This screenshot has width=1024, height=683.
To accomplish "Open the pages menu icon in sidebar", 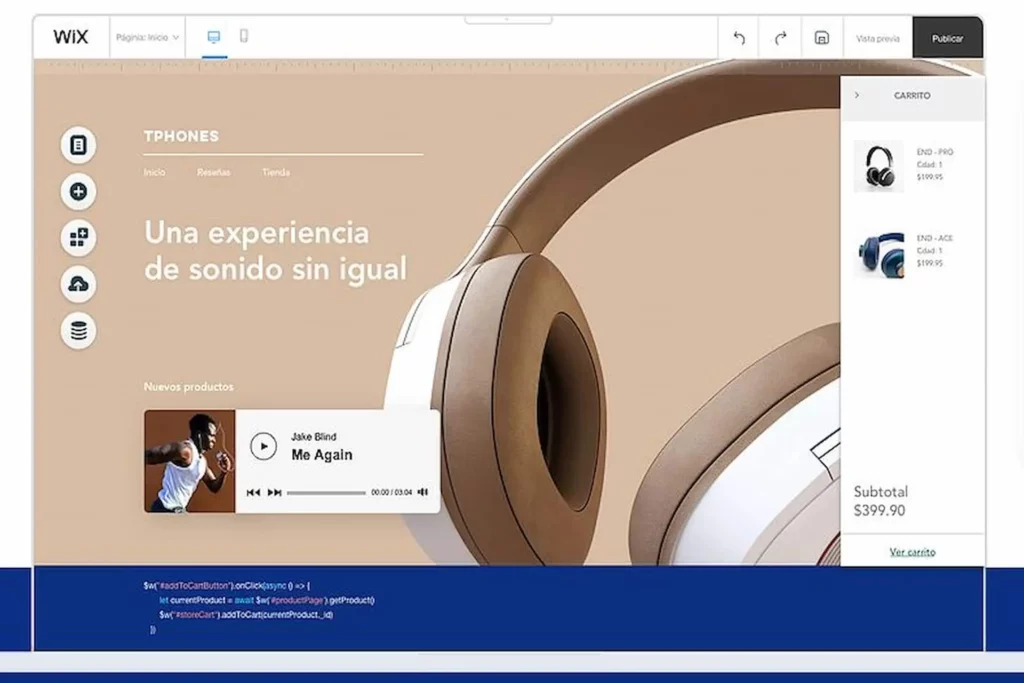I will pyautogui.click(x=78, y=145).
